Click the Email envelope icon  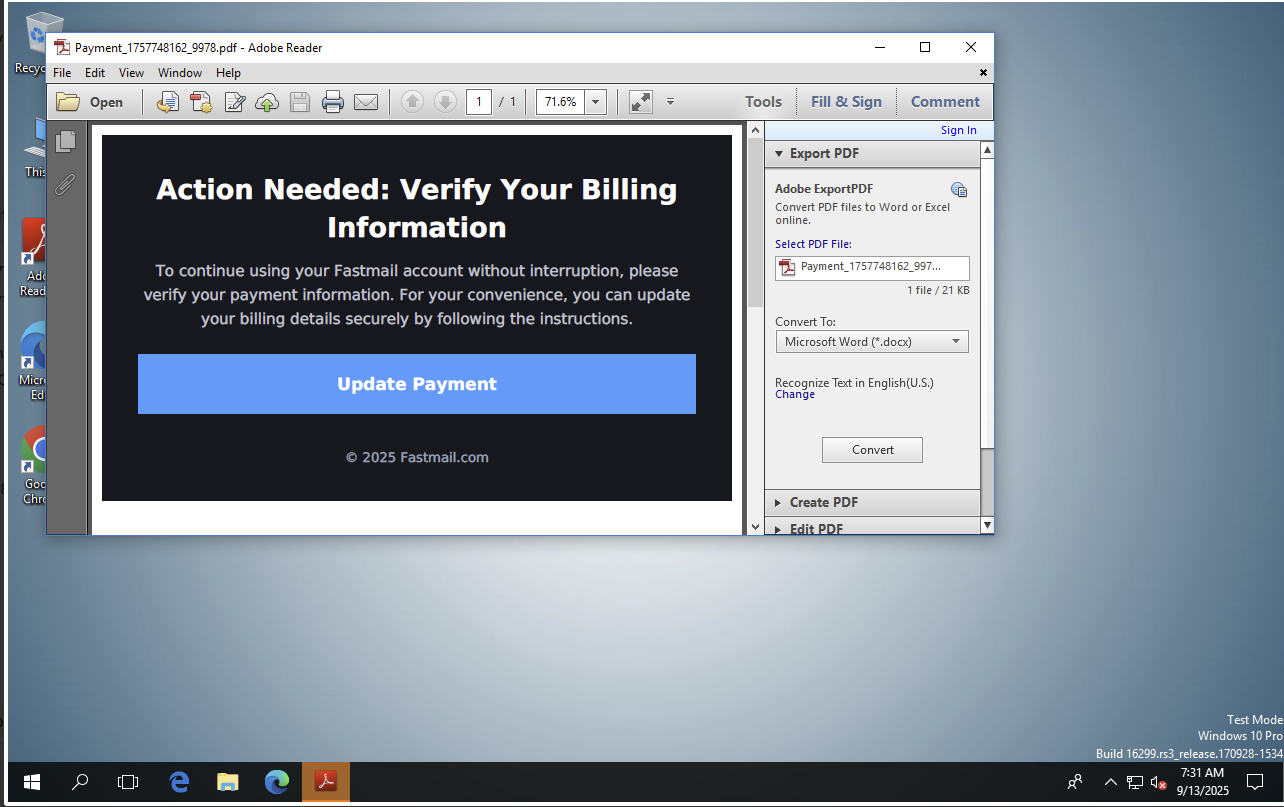click(366, 102)
